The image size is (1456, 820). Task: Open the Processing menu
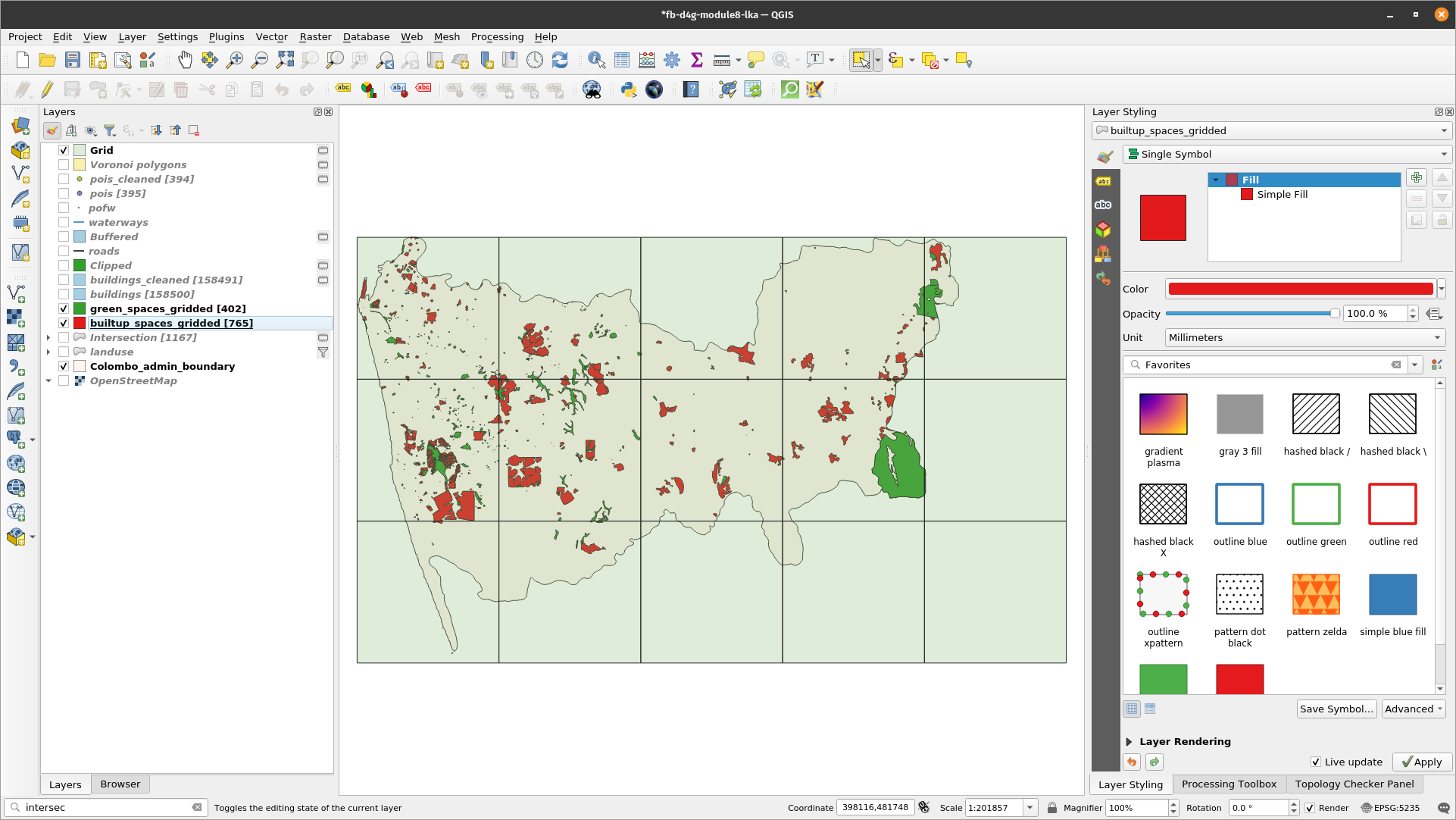[497, 36]
